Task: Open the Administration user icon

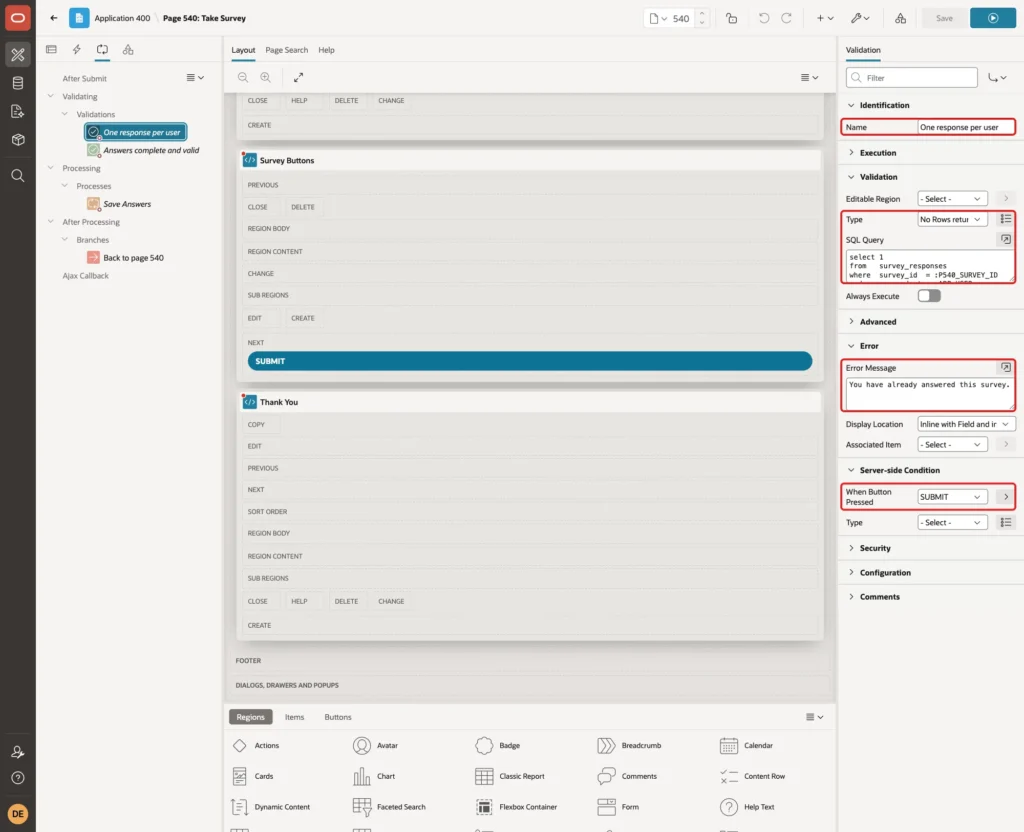Action: (x=18, y=752)
